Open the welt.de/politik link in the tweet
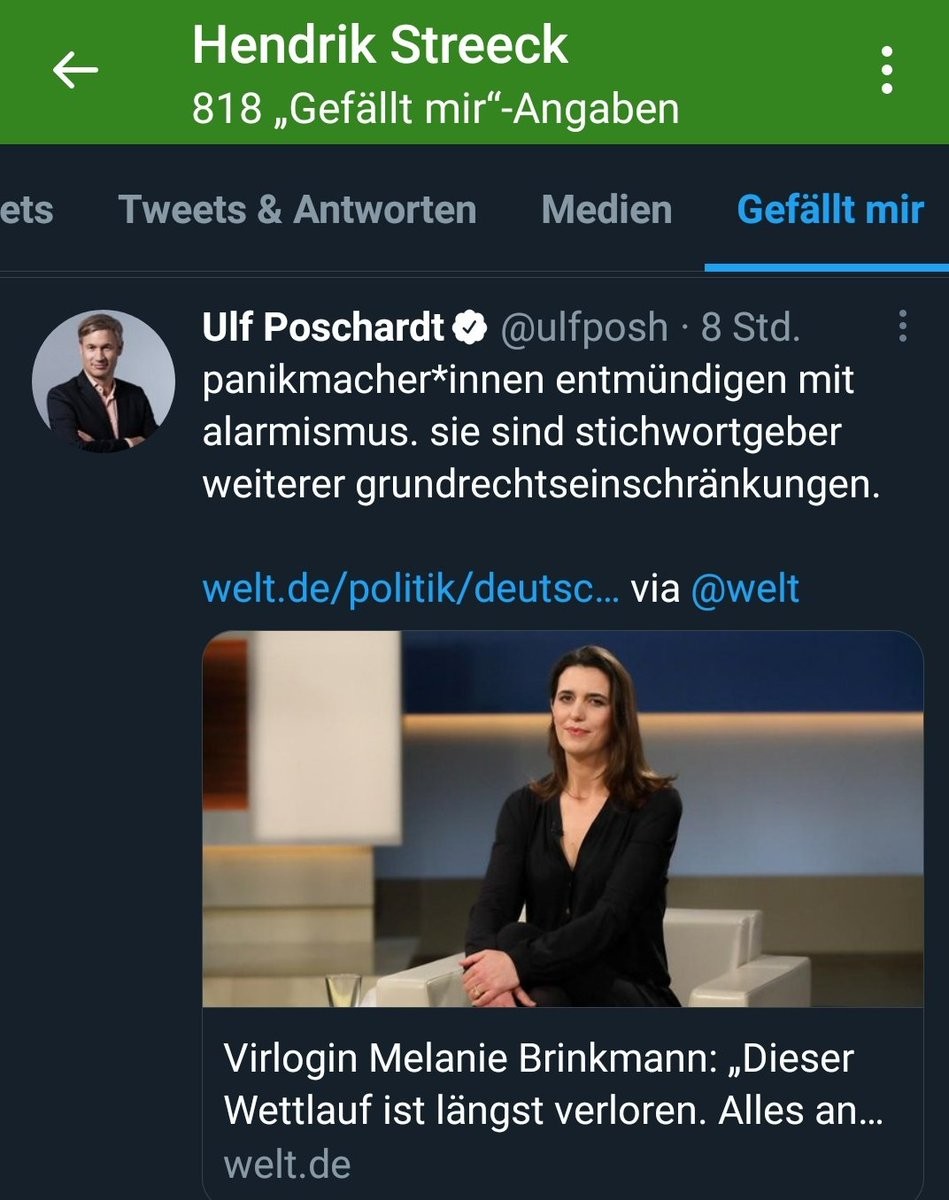The height and width of the screenshot is (1200, 949). (x=410, y=588)
